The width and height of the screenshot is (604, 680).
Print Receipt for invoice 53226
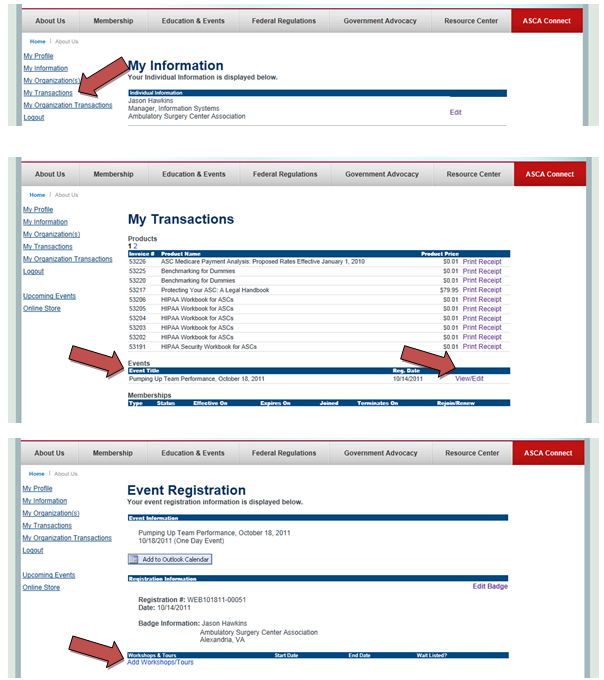coord(482,262)
